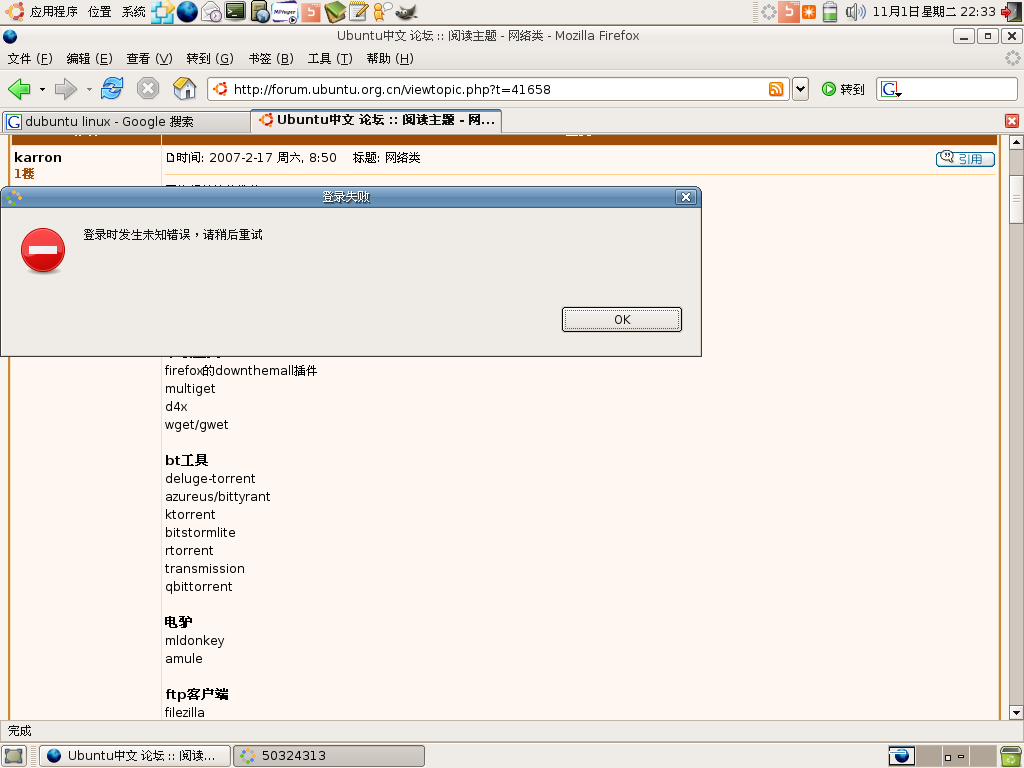Launch the blue globe web browser launcher
The width and height of the screenshot is (1024, 768).
187,12
